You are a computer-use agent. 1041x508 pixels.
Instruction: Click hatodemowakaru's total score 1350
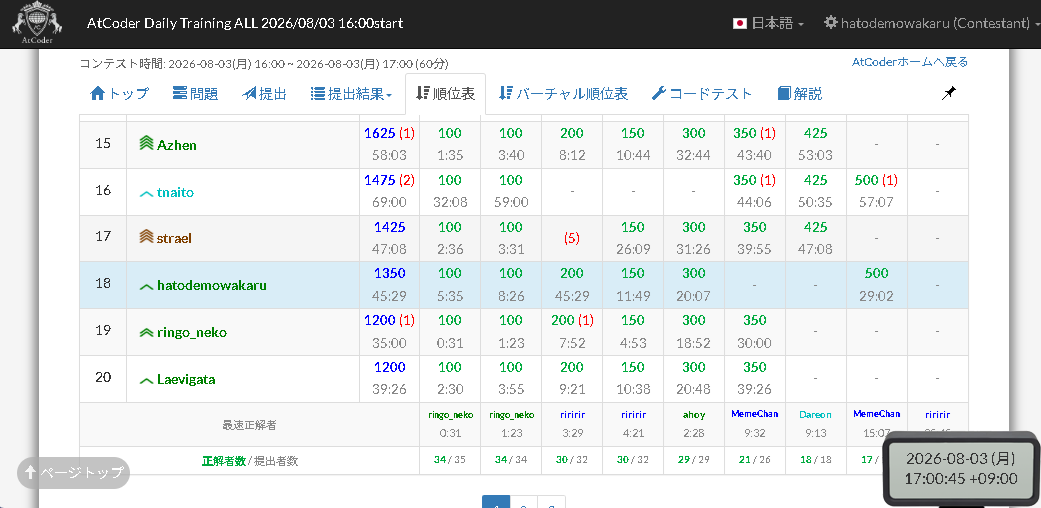click(x=389, y=274)
